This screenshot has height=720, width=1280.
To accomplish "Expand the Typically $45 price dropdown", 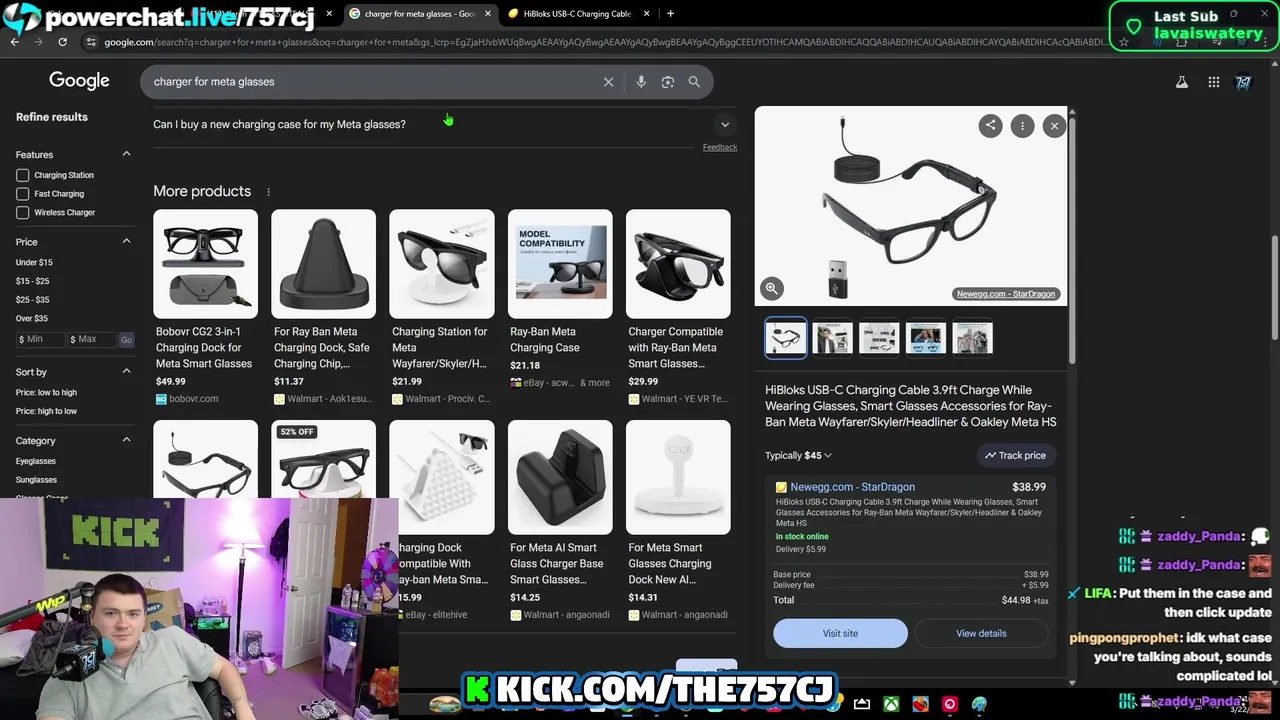I will [x=798, y=455].
